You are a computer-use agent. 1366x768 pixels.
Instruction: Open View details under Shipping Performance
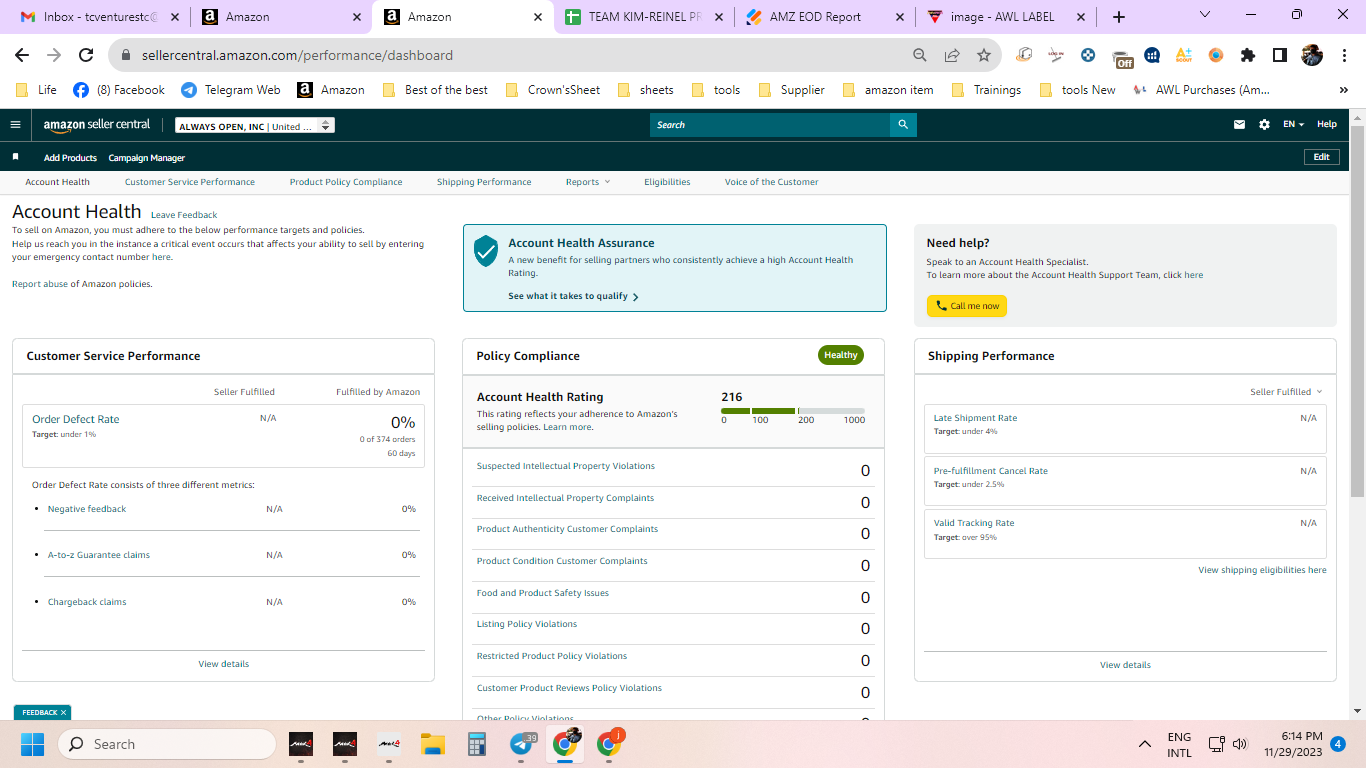1125,665
